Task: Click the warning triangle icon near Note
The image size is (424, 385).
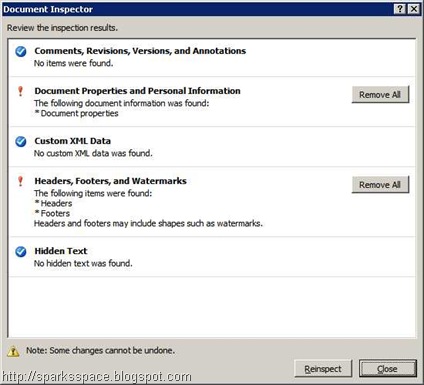Action: (x=13, y=351)
